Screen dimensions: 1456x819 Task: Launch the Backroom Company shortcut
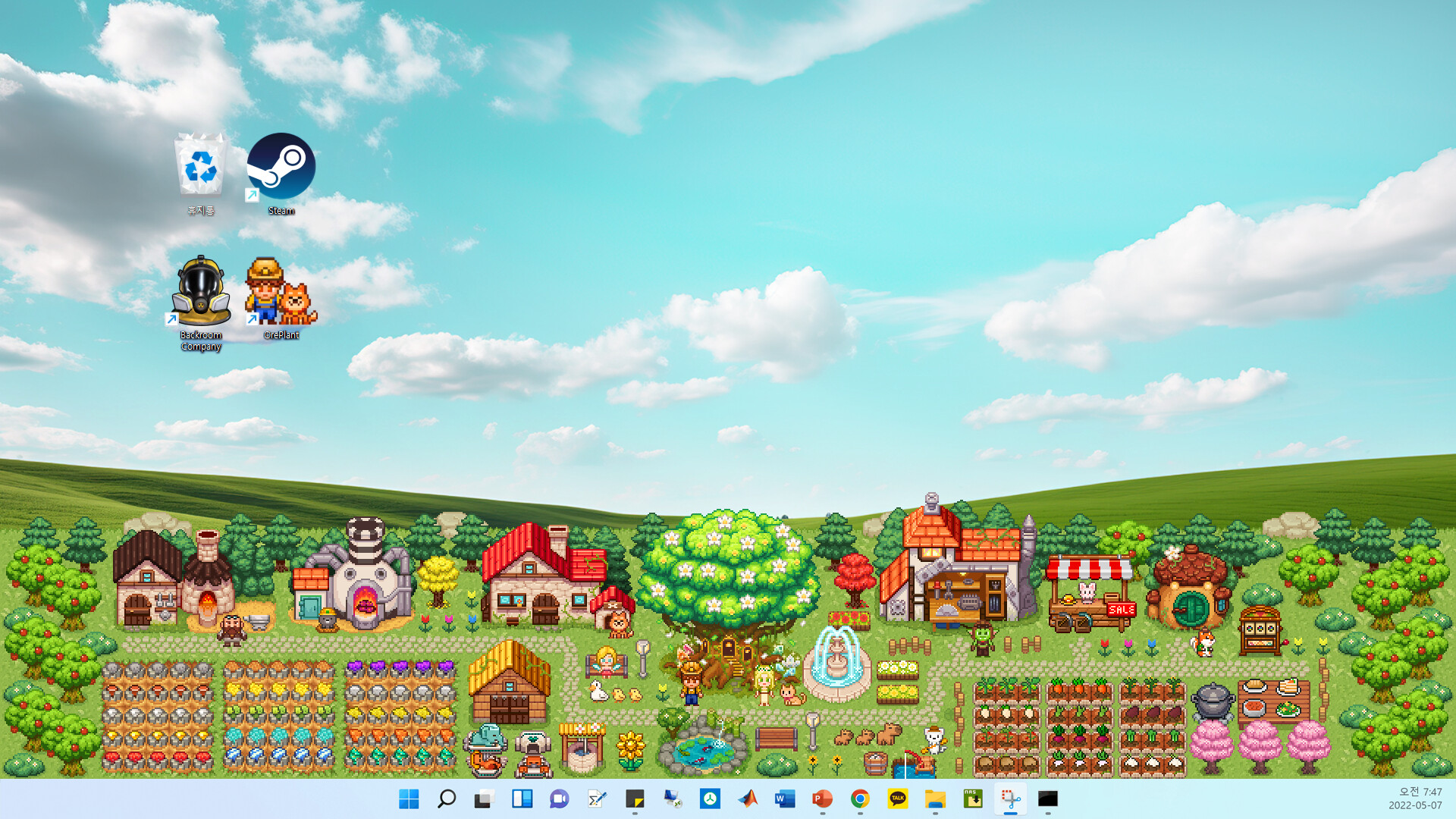coord(201,292)
